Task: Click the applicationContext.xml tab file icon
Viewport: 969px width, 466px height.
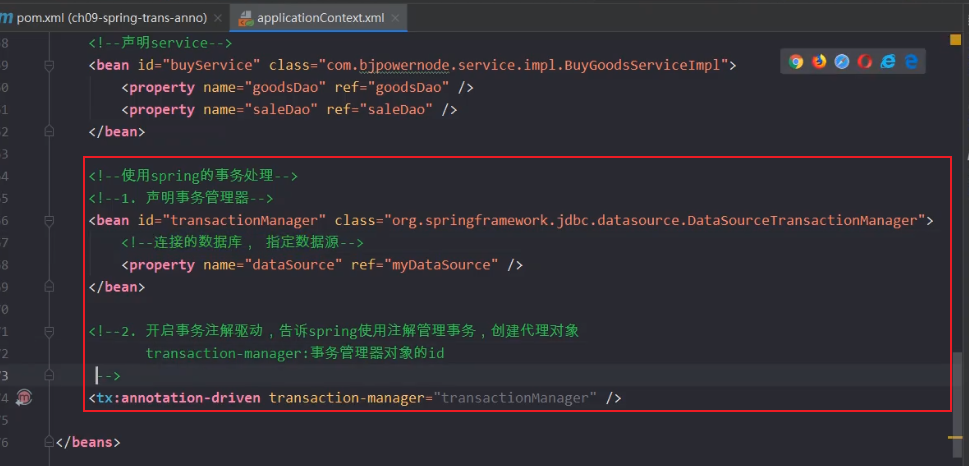Action: 245,18
